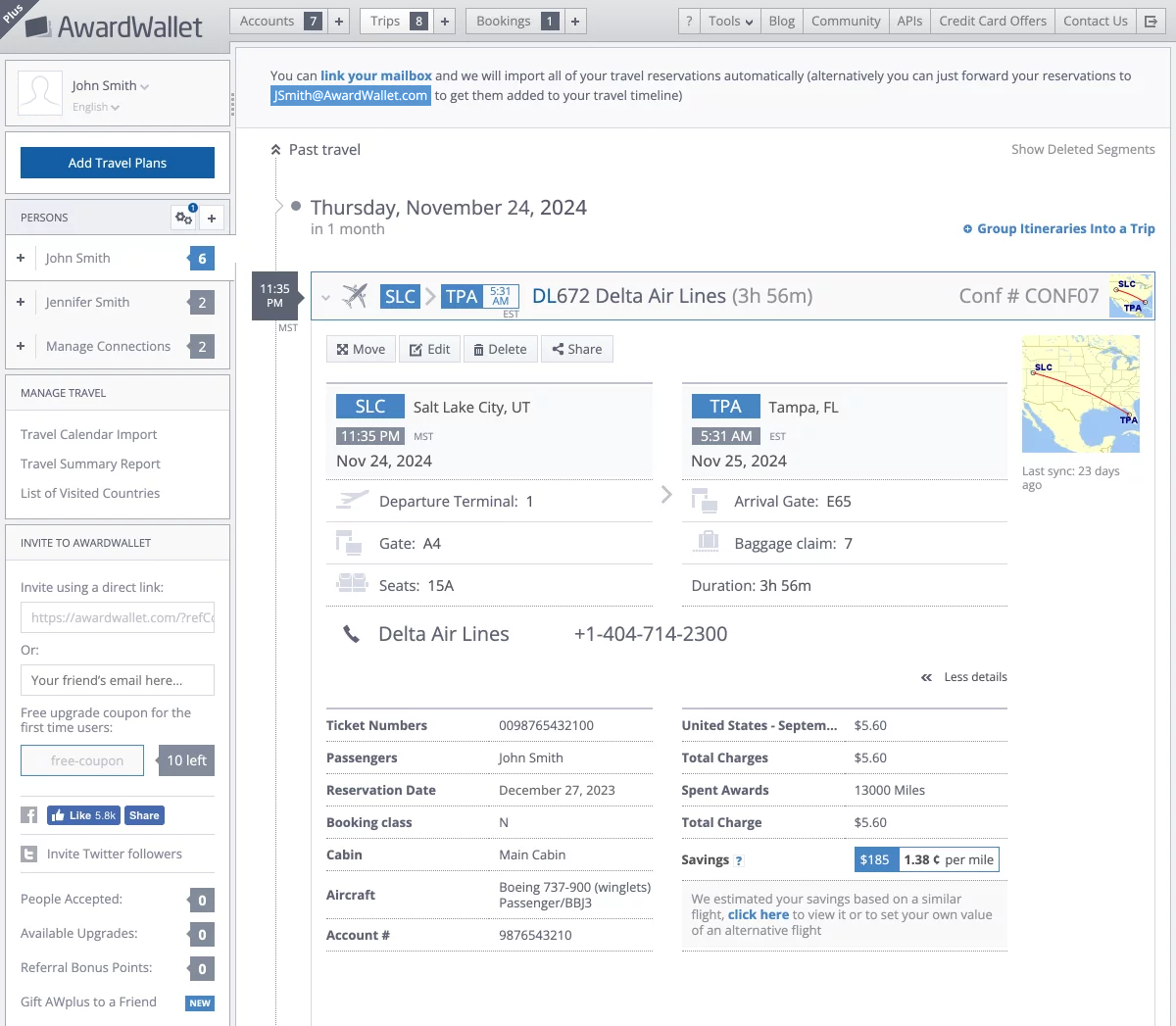Click the TPA airport badge in segment header

pos(461,296)
